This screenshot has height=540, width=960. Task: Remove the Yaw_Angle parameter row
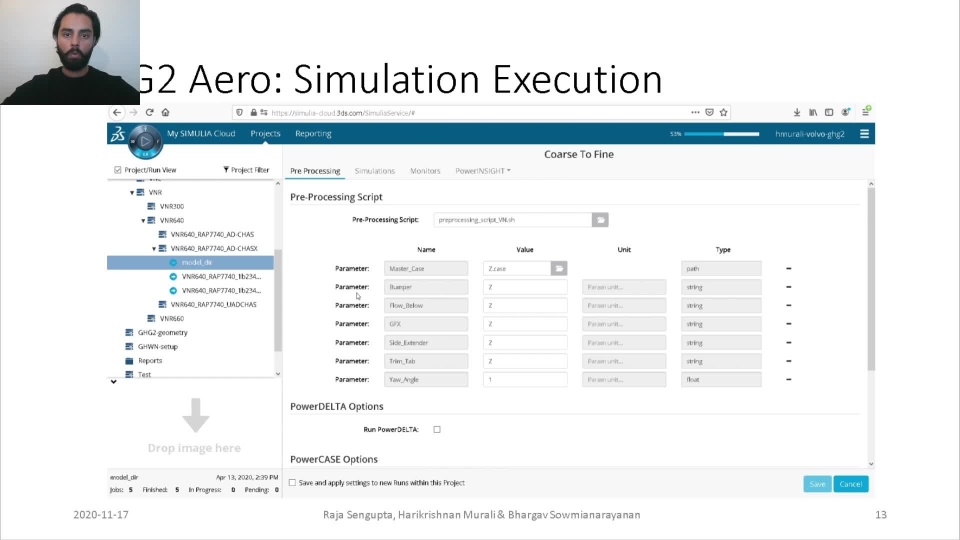pos(789,380)
